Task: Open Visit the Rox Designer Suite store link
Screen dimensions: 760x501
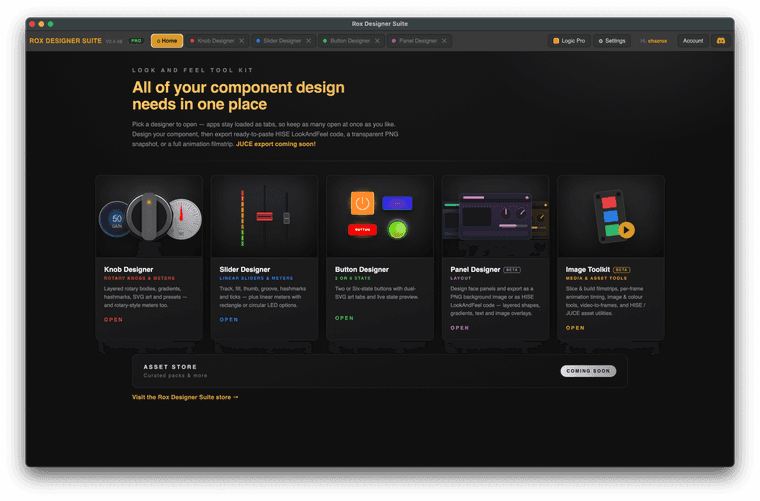Action: (185, 397)
